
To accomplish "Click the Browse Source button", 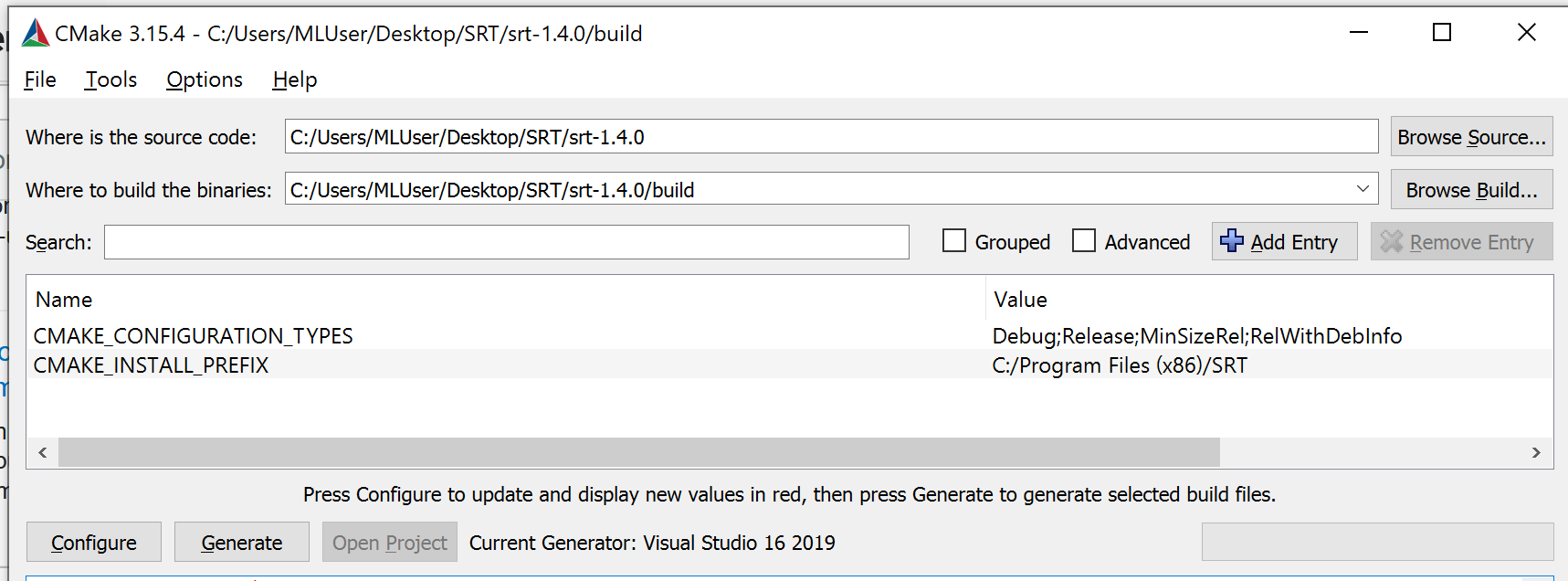I will click(x=1471, y=137).
